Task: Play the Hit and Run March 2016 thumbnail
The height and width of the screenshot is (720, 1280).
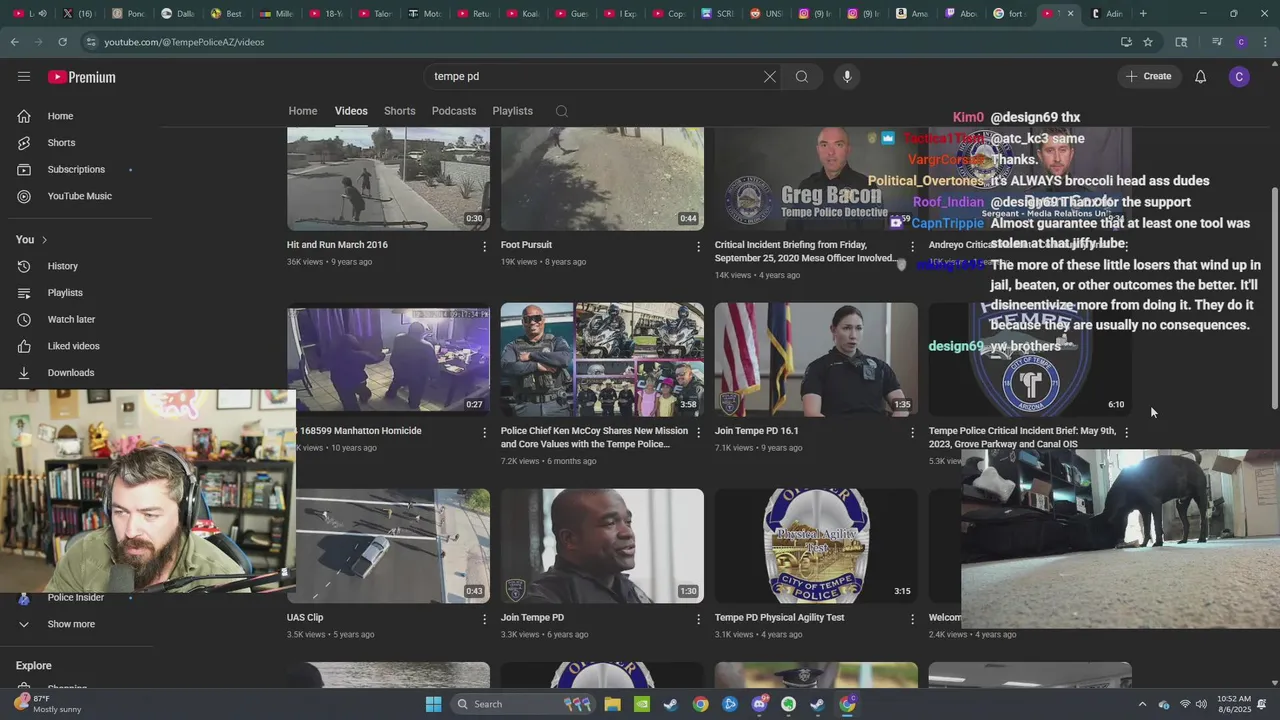Action: coord(388,179)
